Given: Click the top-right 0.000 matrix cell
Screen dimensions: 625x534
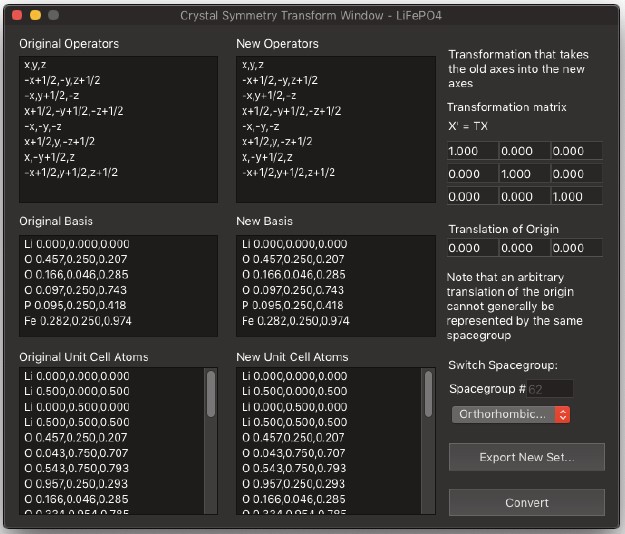Looking at the screenshot, I should coord(577,151).
